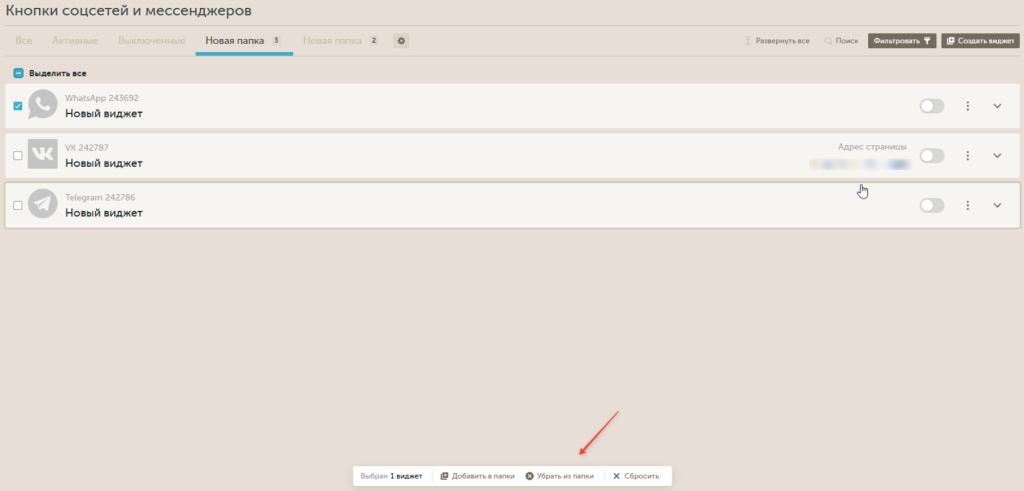Click Развернуть все to expand all

(x=777, y=41)
